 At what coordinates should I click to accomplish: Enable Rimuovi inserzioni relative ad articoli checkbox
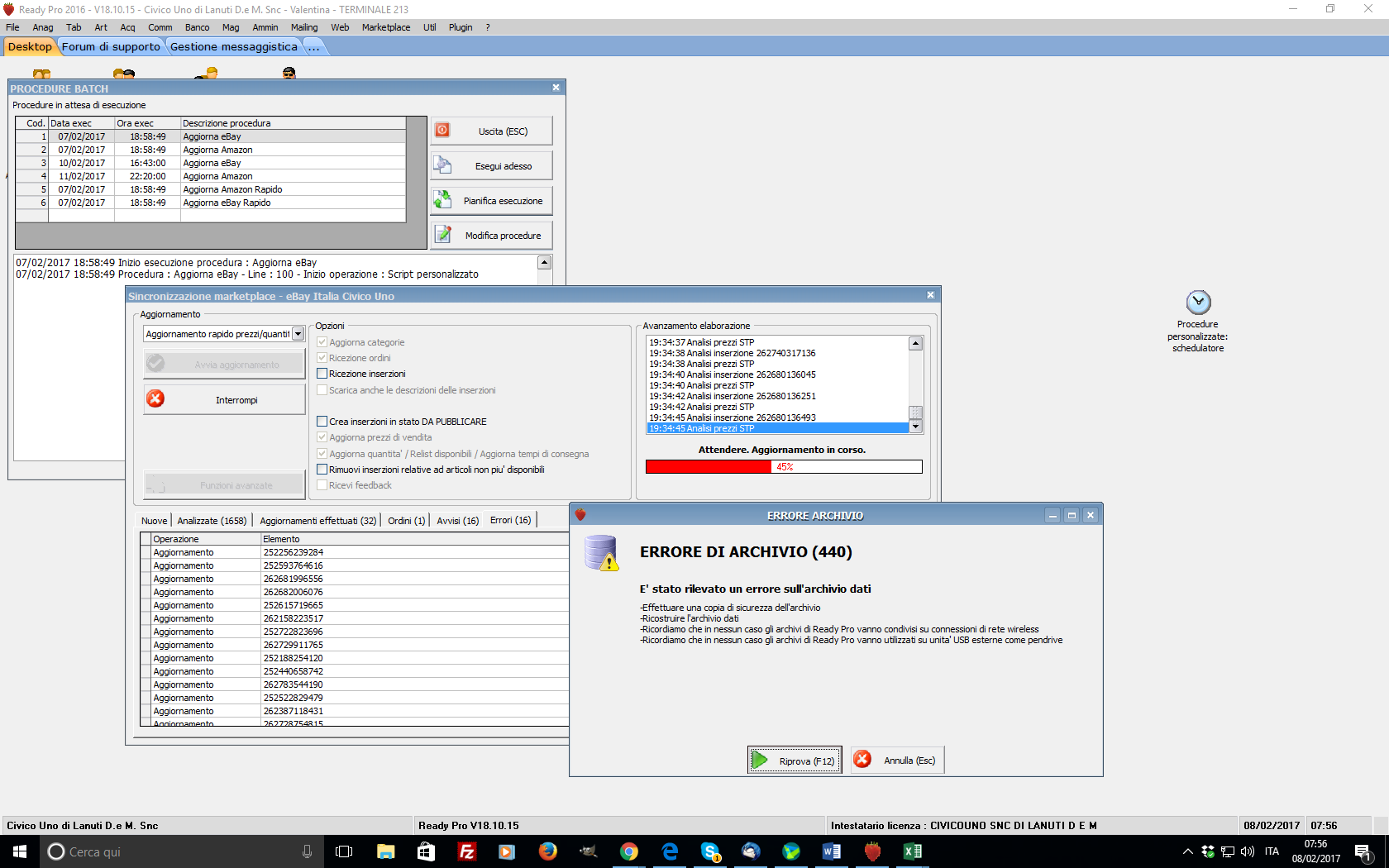tap(322, 470)
